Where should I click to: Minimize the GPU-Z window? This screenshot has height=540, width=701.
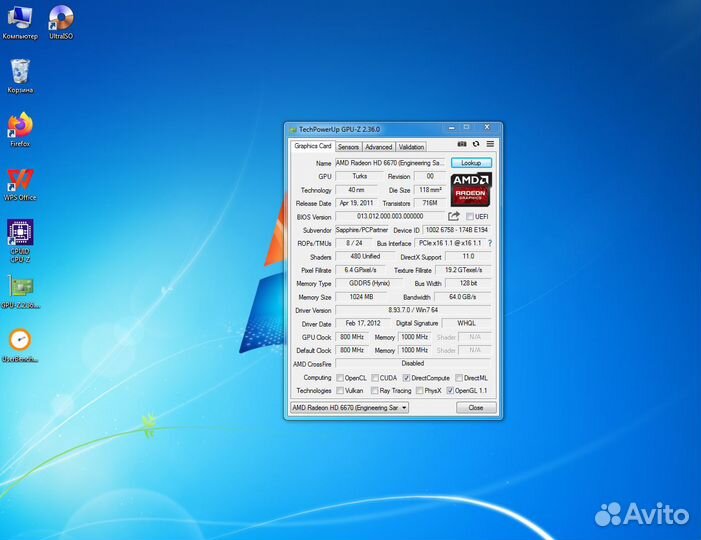pyautogui.click(x=452, y=128)
